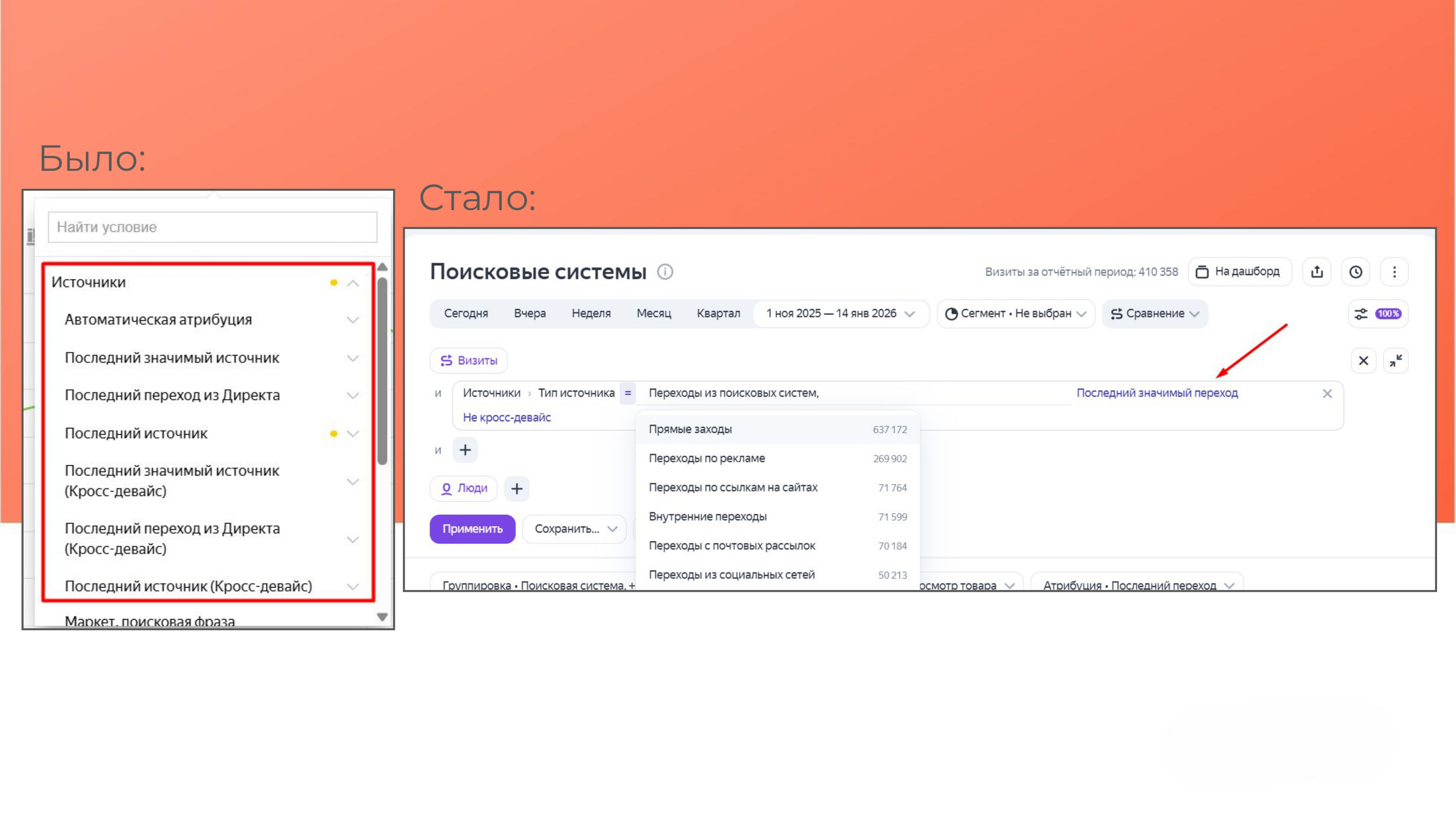The width and height of the screenshot is (1456, 819).
Task: Click the equals operator toggle
Action: pos(628,393)
